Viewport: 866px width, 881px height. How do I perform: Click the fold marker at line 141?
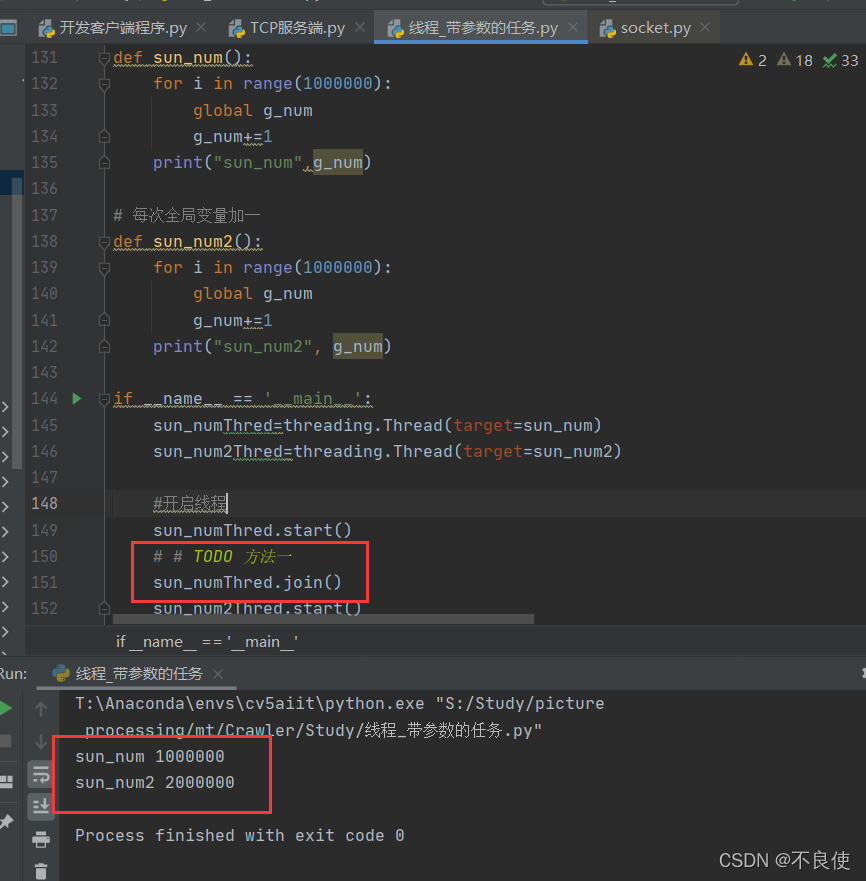(104, 320)
